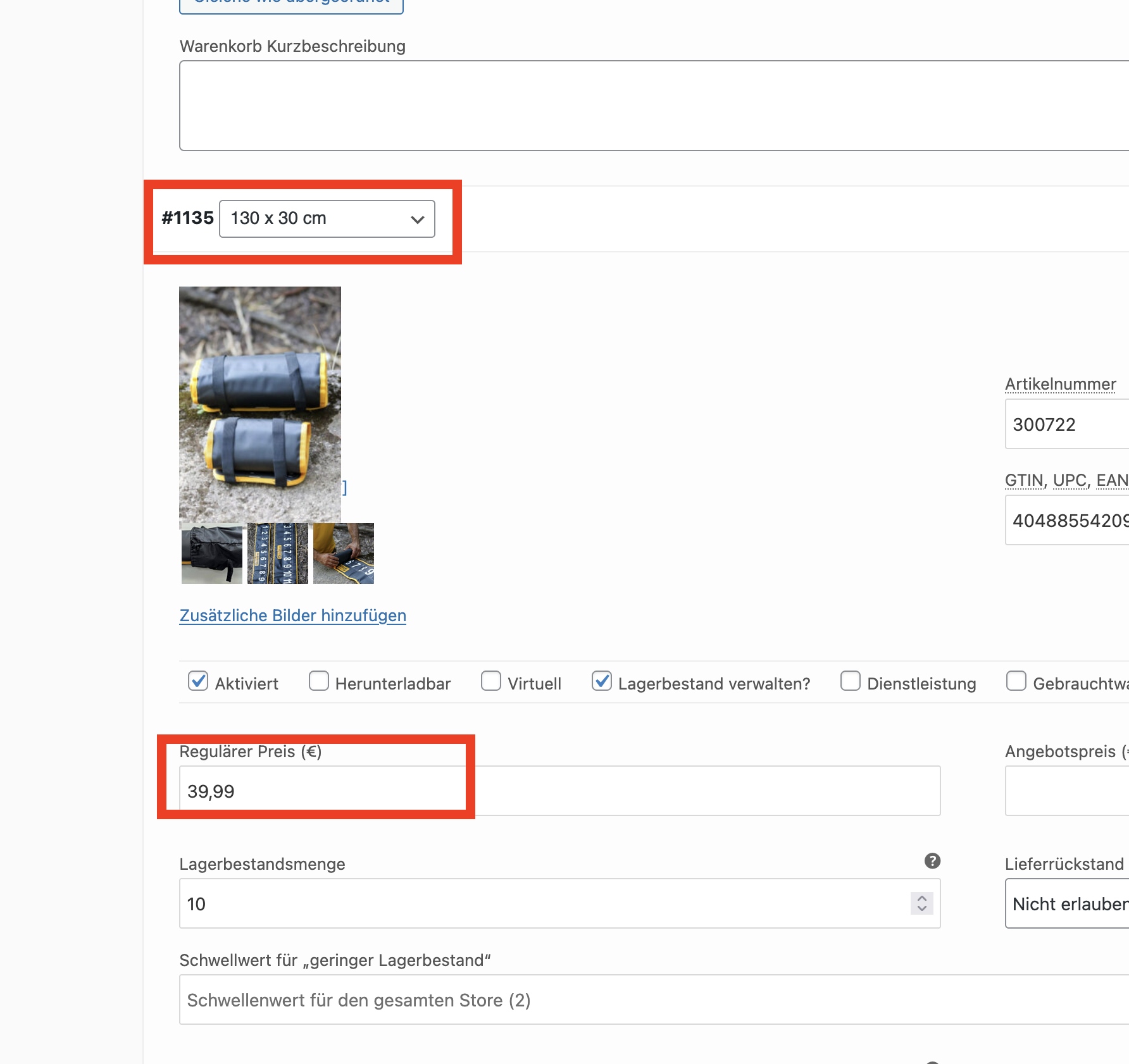Open the 130 x 30 cm variation dropdown

(x=327, y=219)
